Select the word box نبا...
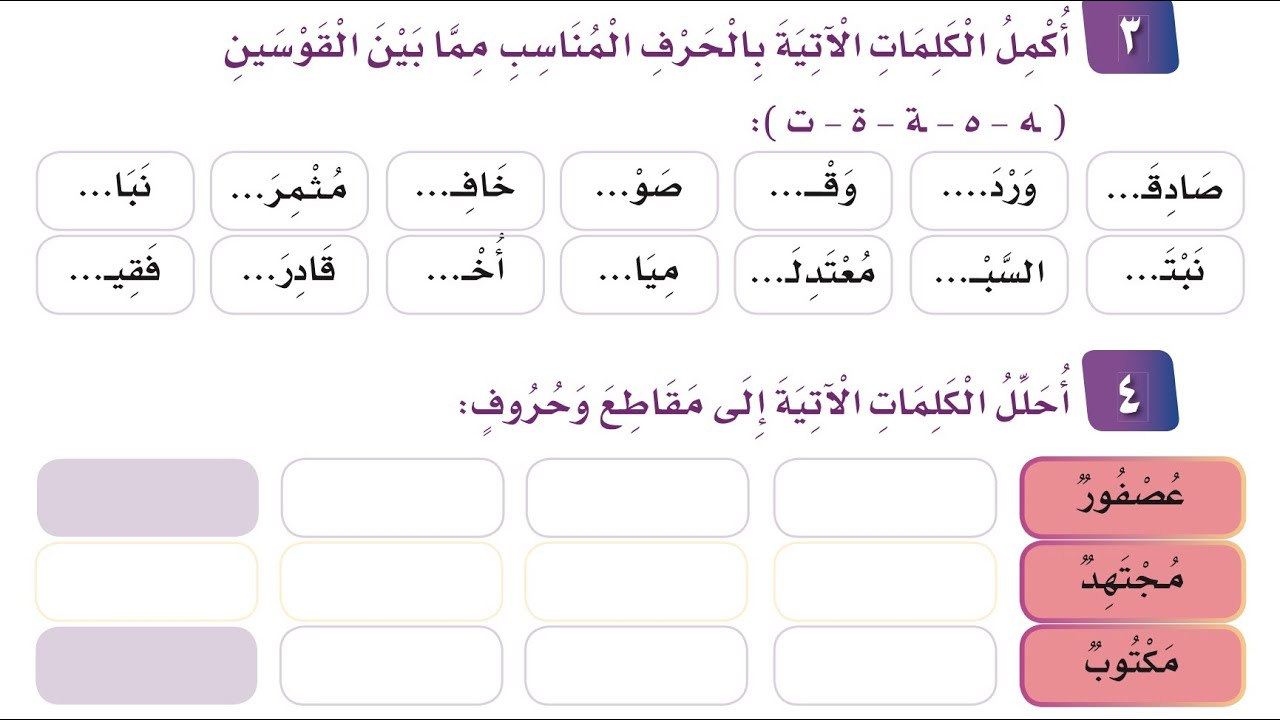This screenshot has height=720, width=1280. [x=115, y=191]
